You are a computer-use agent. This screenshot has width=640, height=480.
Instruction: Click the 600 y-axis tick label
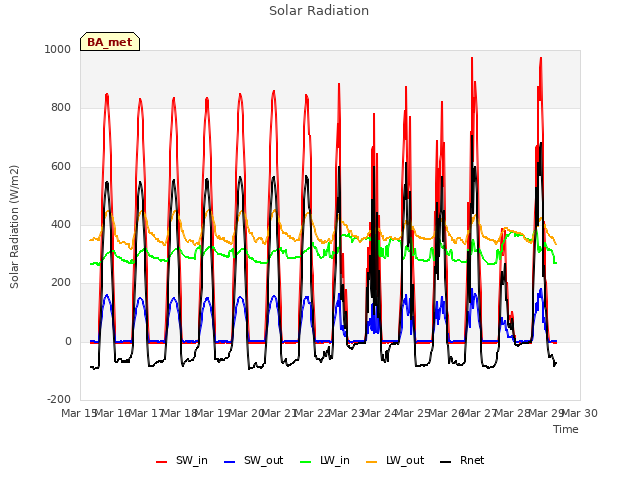[61, 167]
